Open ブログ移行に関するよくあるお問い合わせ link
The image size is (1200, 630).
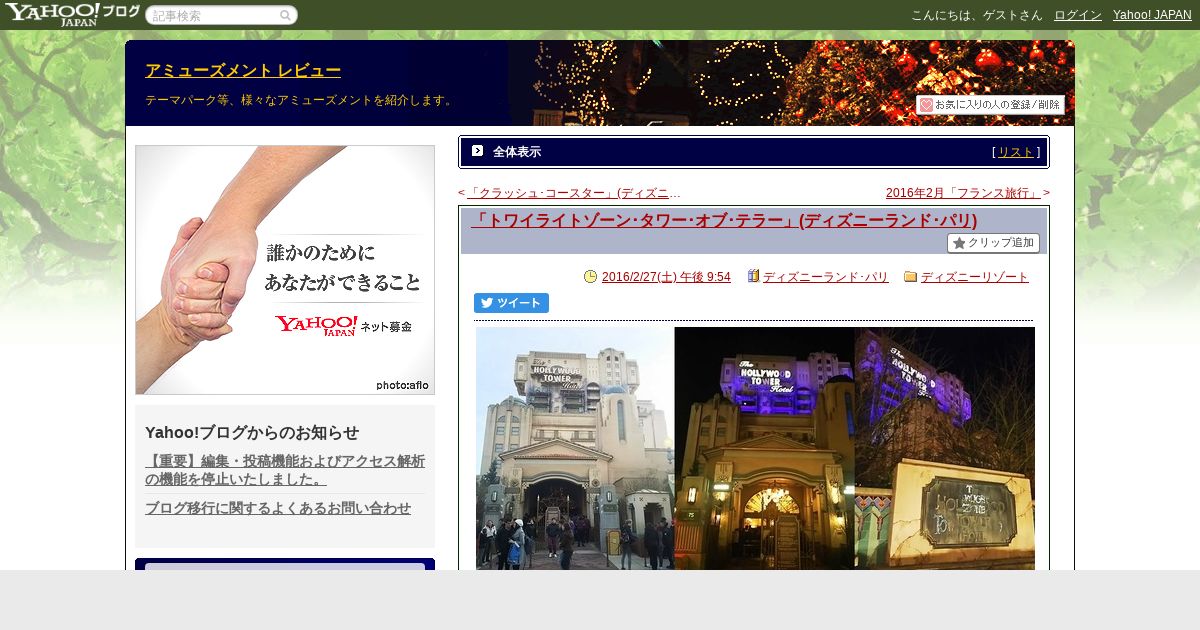[278, 508]
